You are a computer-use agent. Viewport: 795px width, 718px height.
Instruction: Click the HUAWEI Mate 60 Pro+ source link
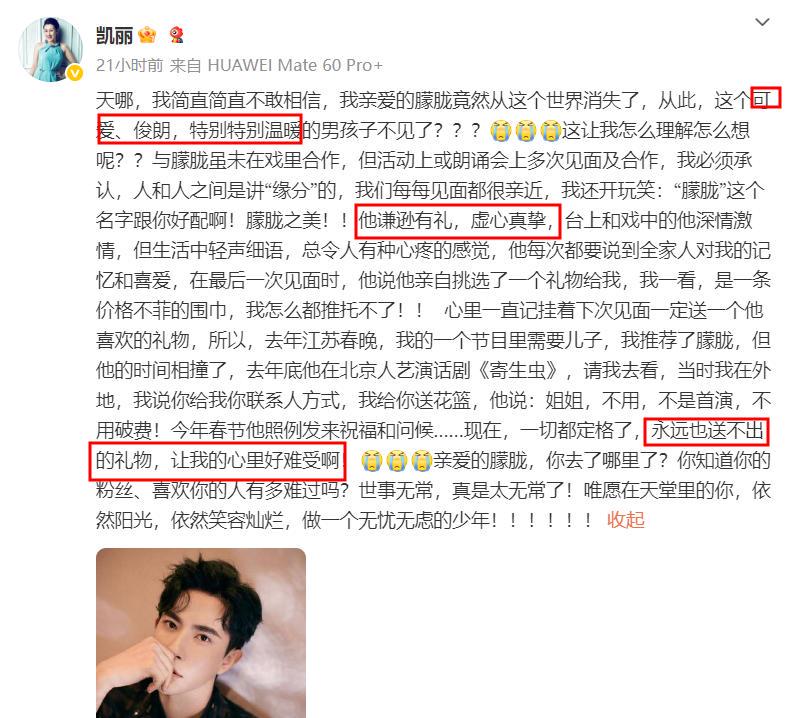tap(295, 65)
